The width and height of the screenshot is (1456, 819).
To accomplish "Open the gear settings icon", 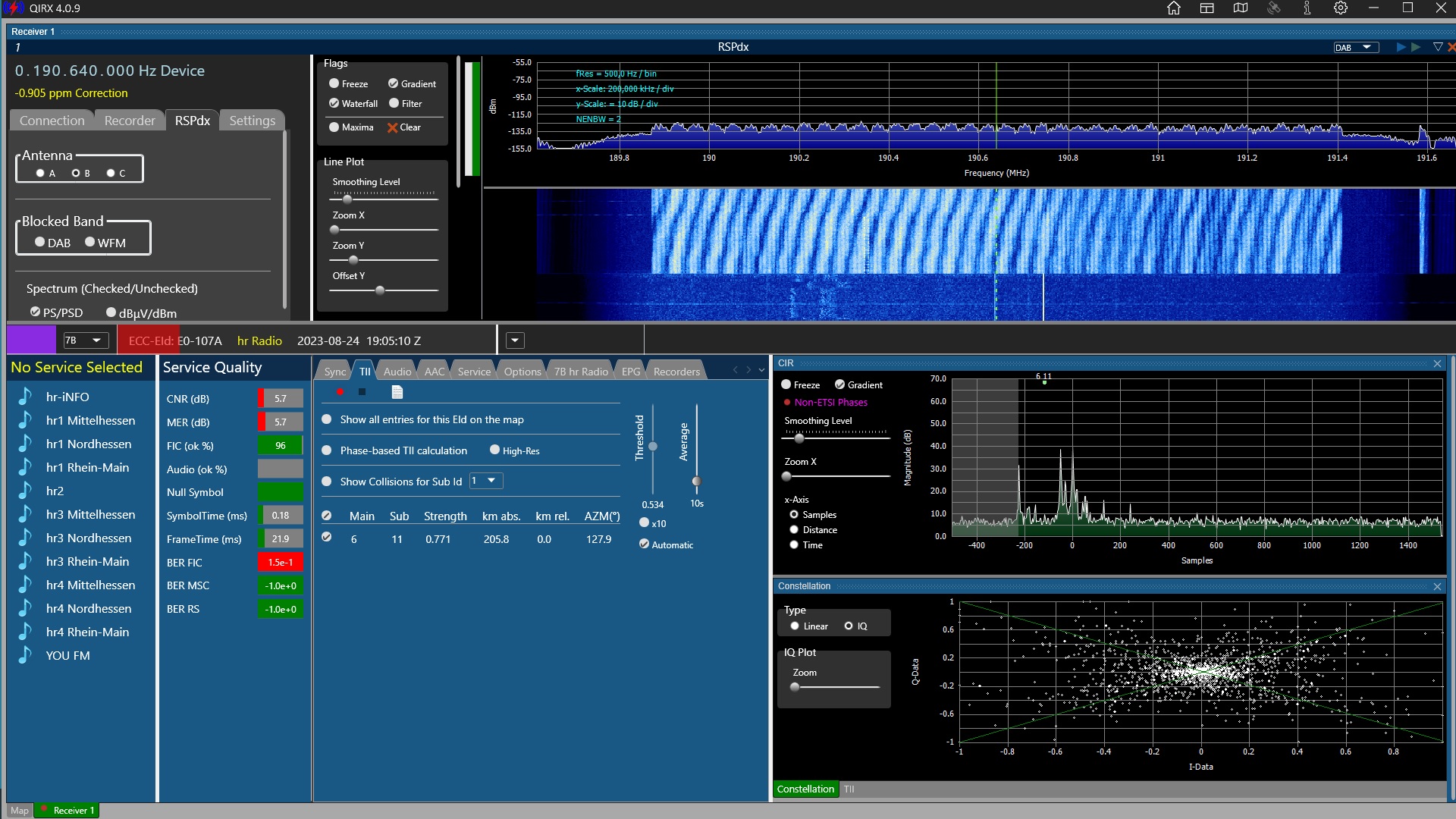I will pos(1341,8).
